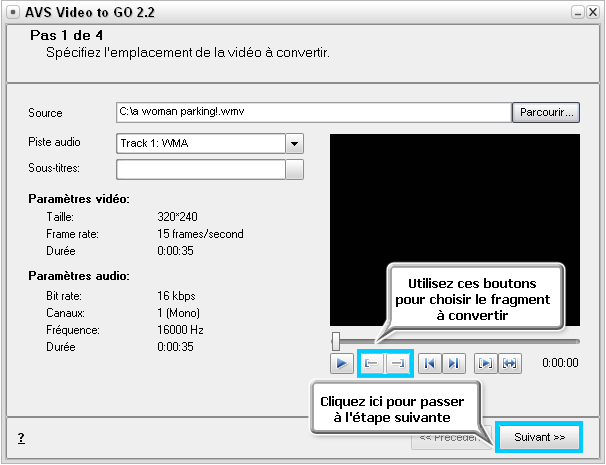Screen dimensions: 606x465
Task: Click the Paramètres vidéo: heading
Action: 79,199
